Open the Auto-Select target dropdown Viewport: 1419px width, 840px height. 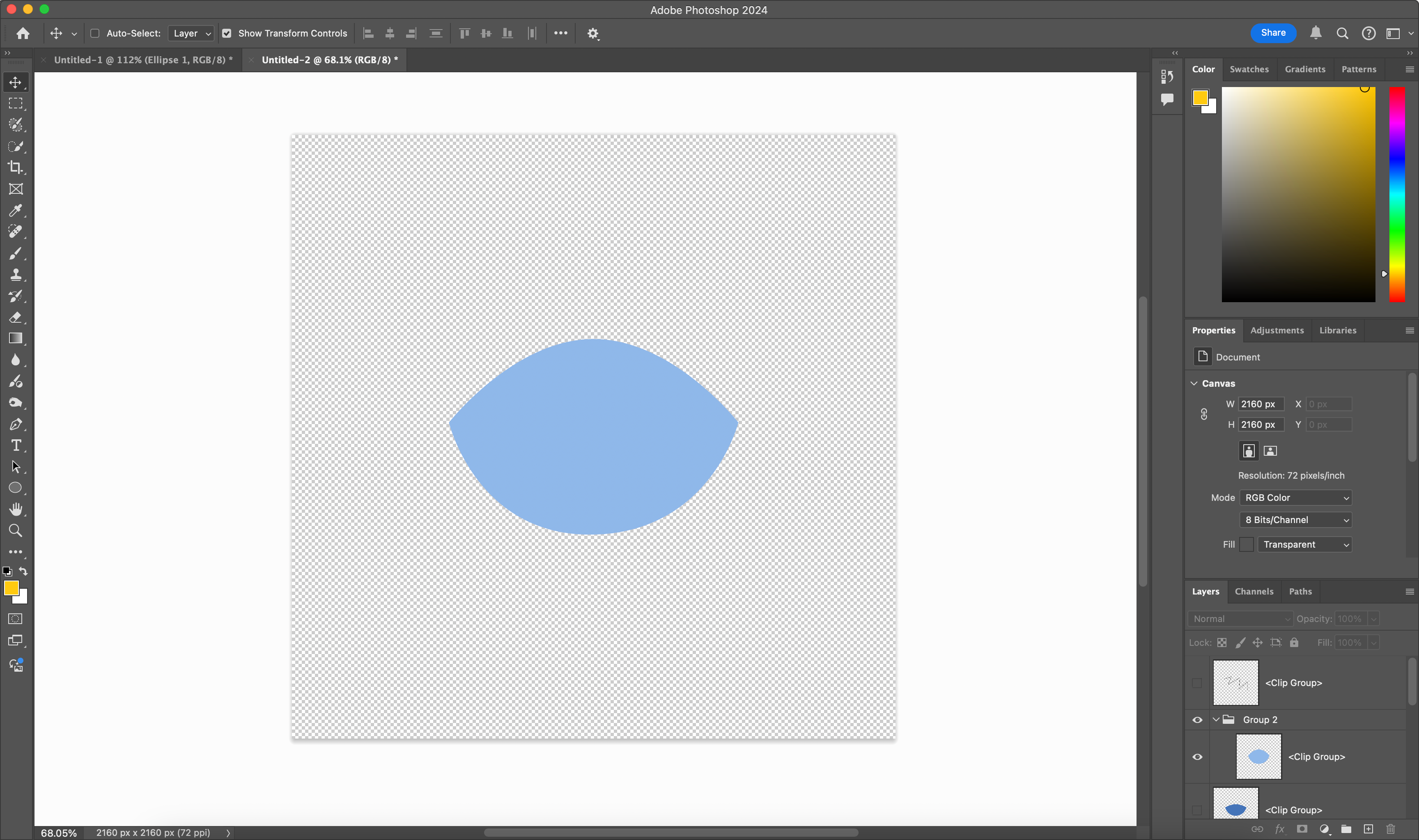[191, 33]
